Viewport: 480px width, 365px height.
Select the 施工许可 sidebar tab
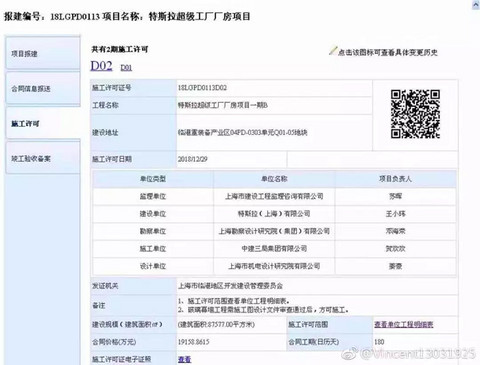pos(43,123)
